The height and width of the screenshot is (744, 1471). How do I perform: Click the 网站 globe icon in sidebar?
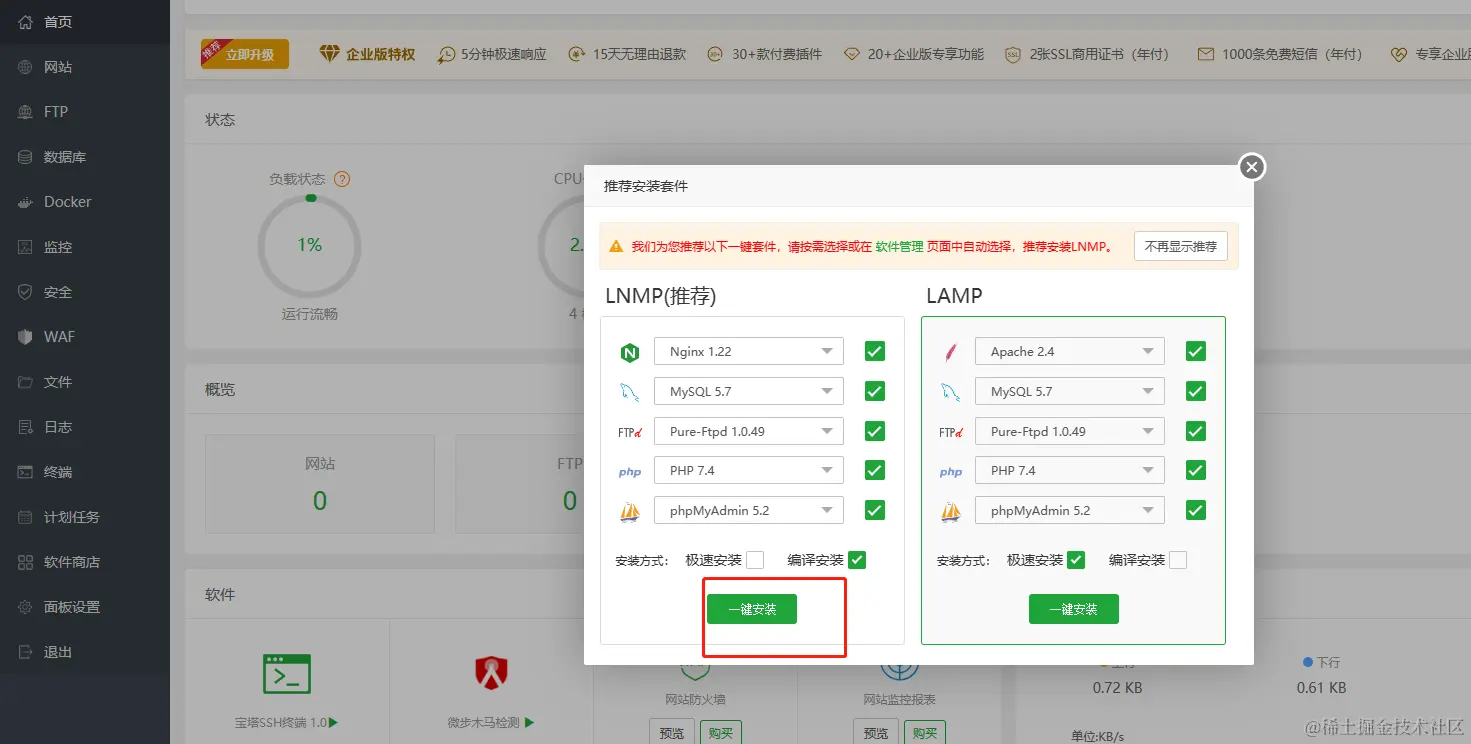tap(26, 67)
